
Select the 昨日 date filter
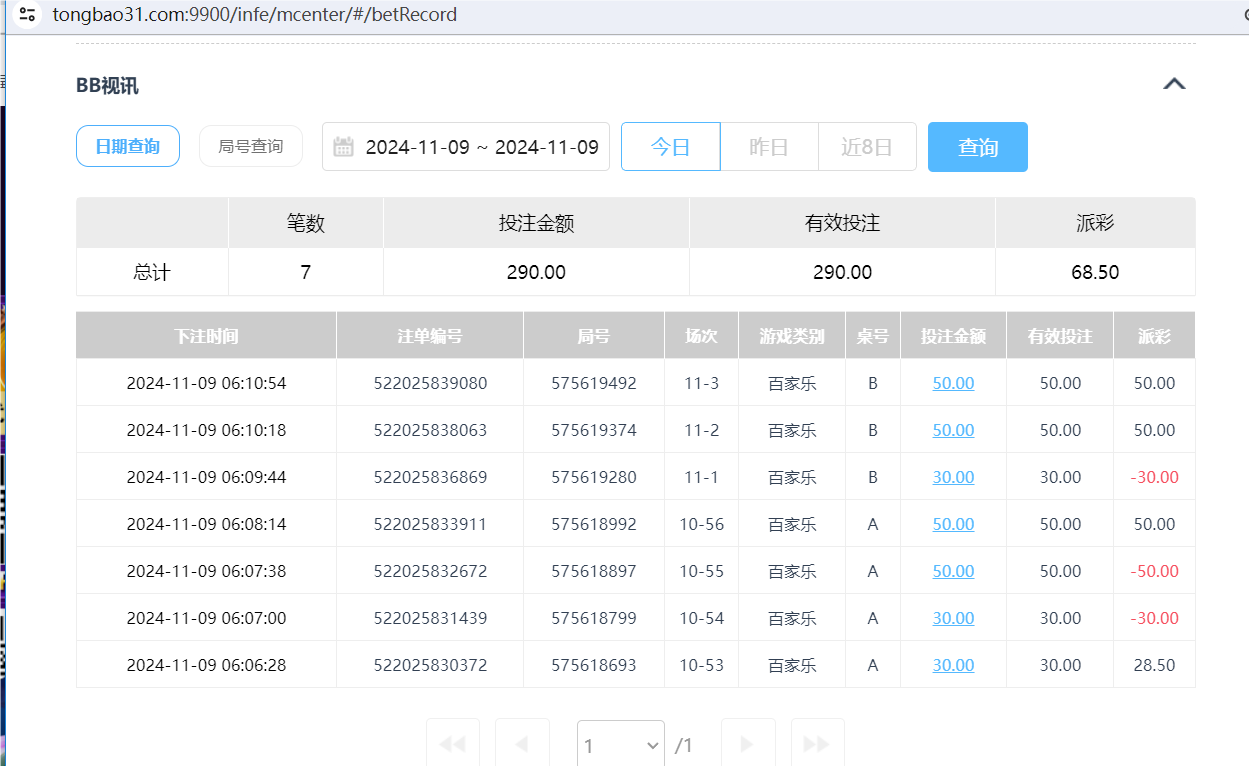click(x=769, y=146)
